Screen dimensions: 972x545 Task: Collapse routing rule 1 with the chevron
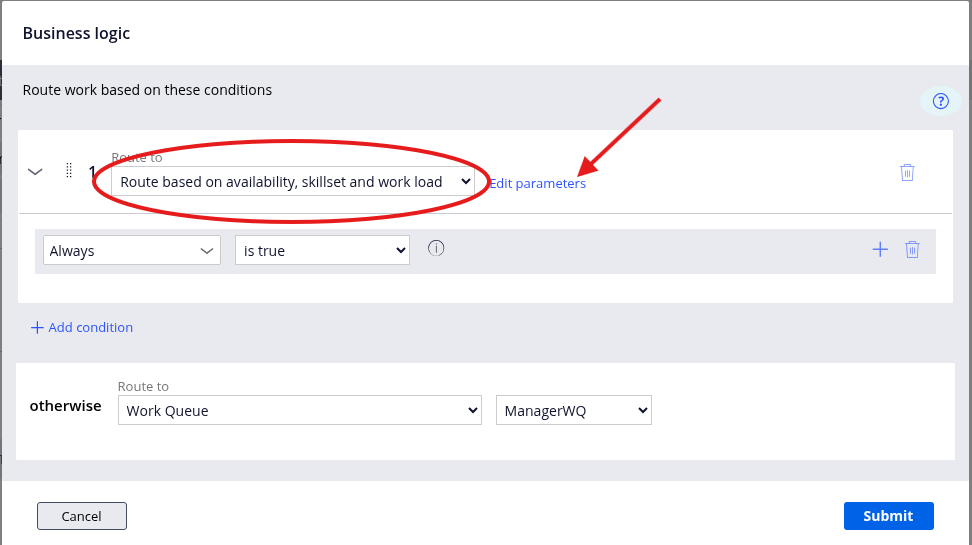point(35,172)
